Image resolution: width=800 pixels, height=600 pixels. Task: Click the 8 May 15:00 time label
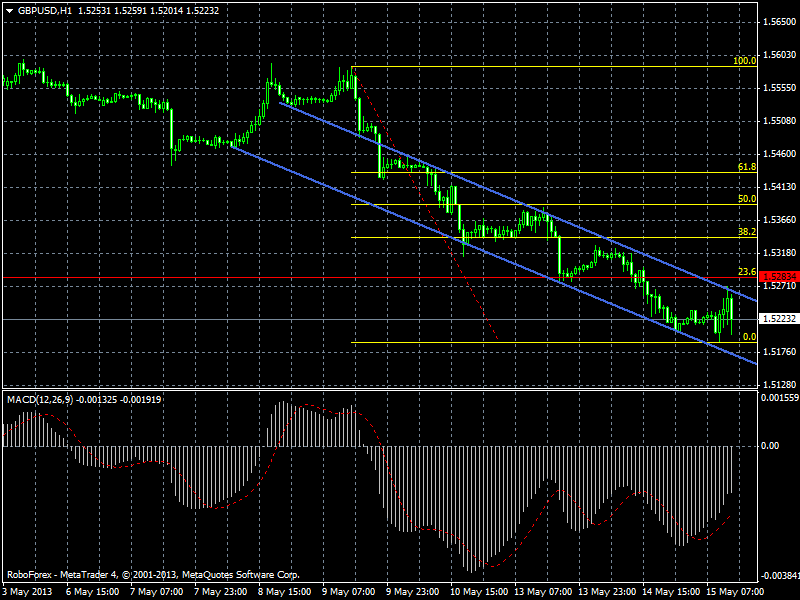tap(284, 592)
